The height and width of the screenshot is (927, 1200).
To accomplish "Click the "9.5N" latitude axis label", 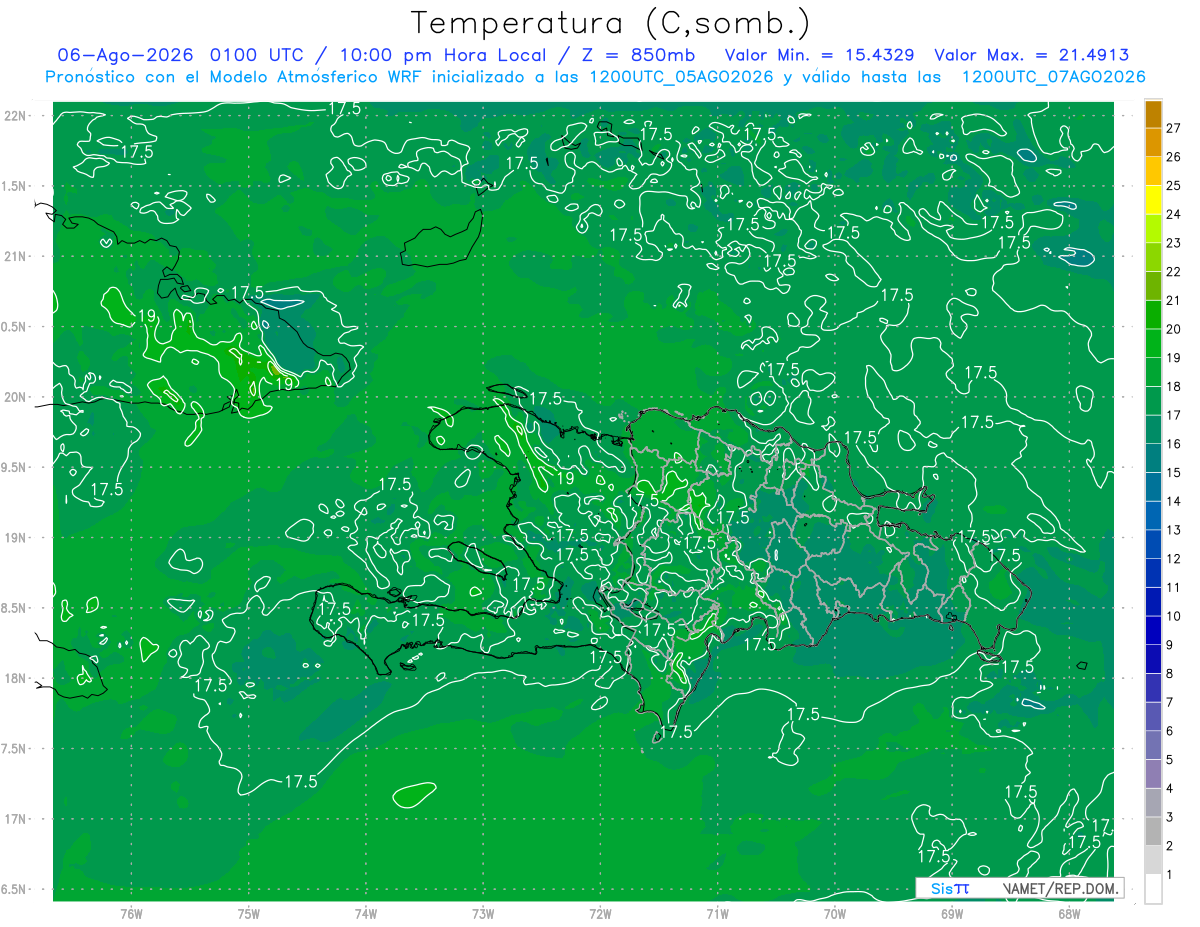I will (x=15, y=467).
